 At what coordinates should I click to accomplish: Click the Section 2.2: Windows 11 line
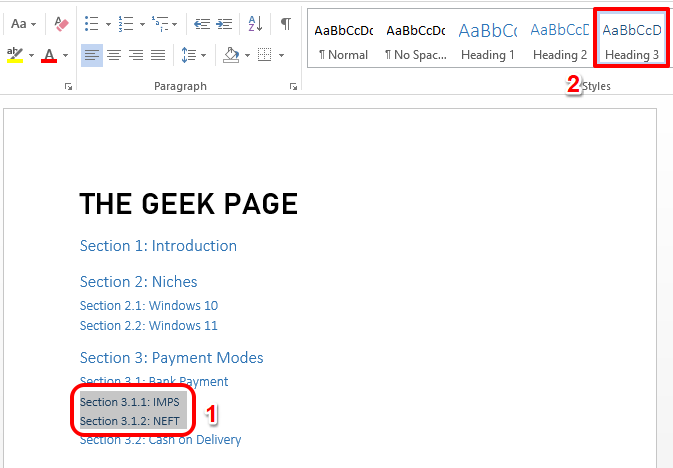coord(149,325)
